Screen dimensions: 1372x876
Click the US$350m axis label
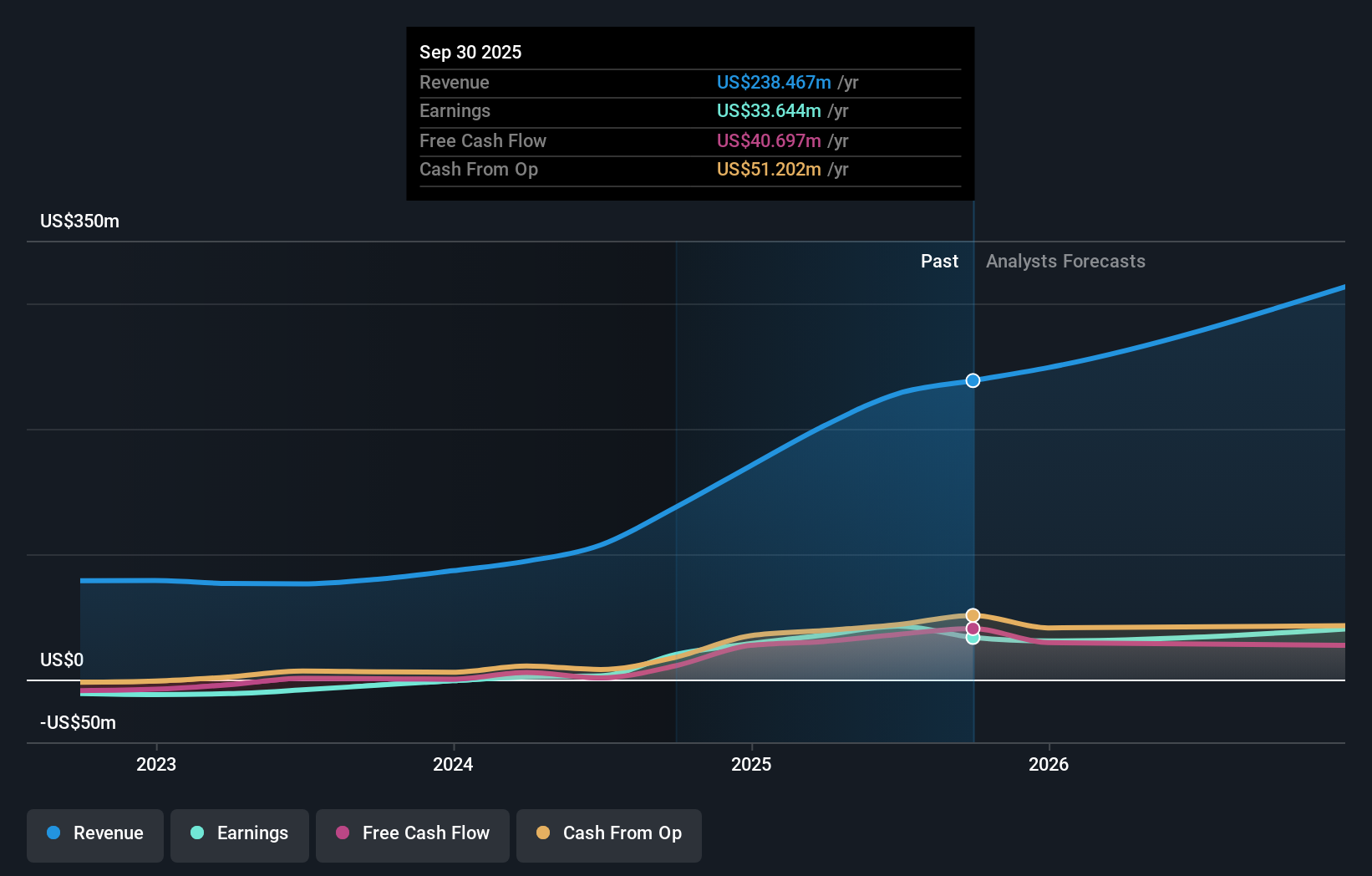78,221
